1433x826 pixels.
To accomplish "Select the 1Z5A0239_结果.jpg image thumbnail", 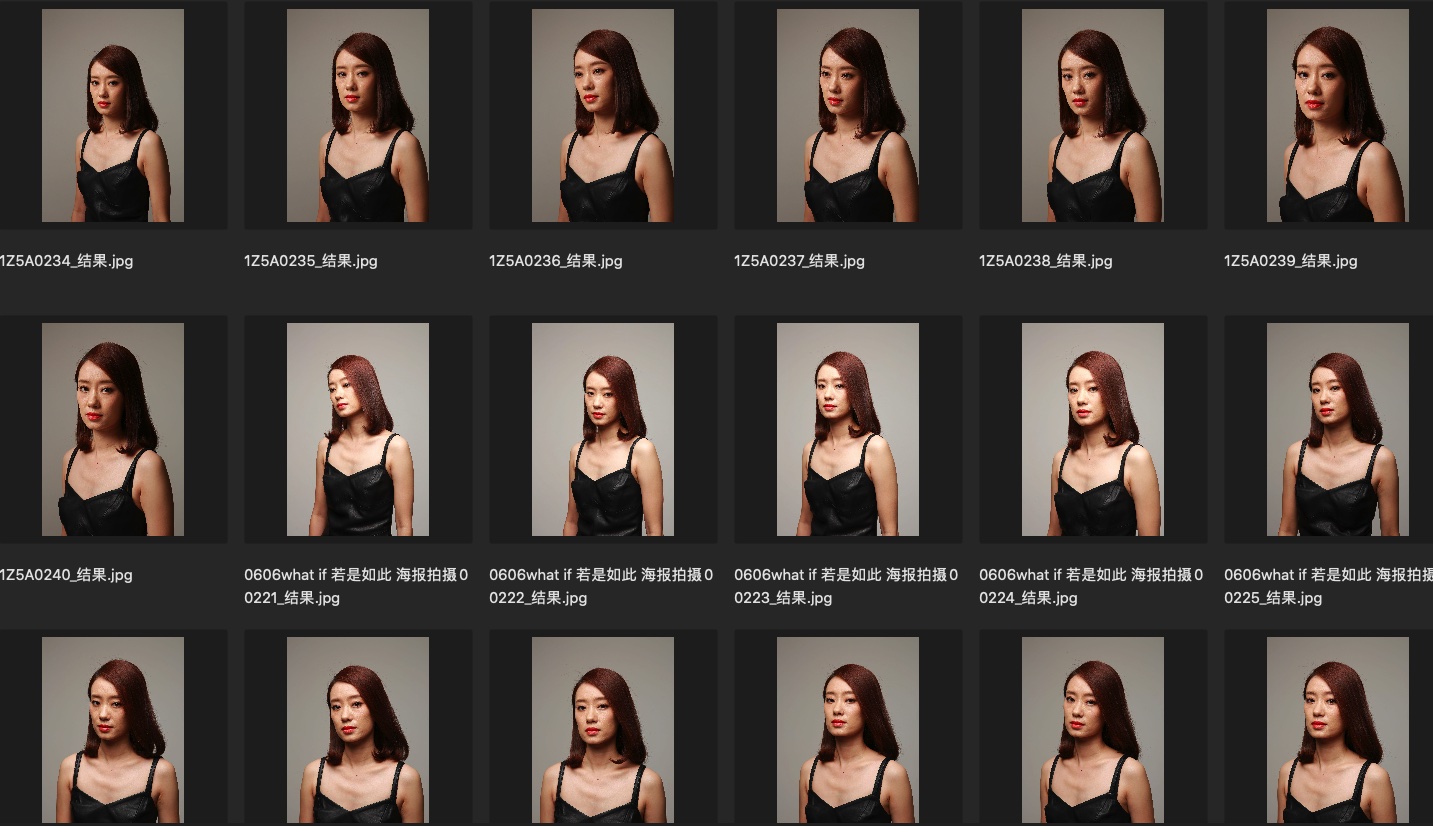I will [1338, 115].
